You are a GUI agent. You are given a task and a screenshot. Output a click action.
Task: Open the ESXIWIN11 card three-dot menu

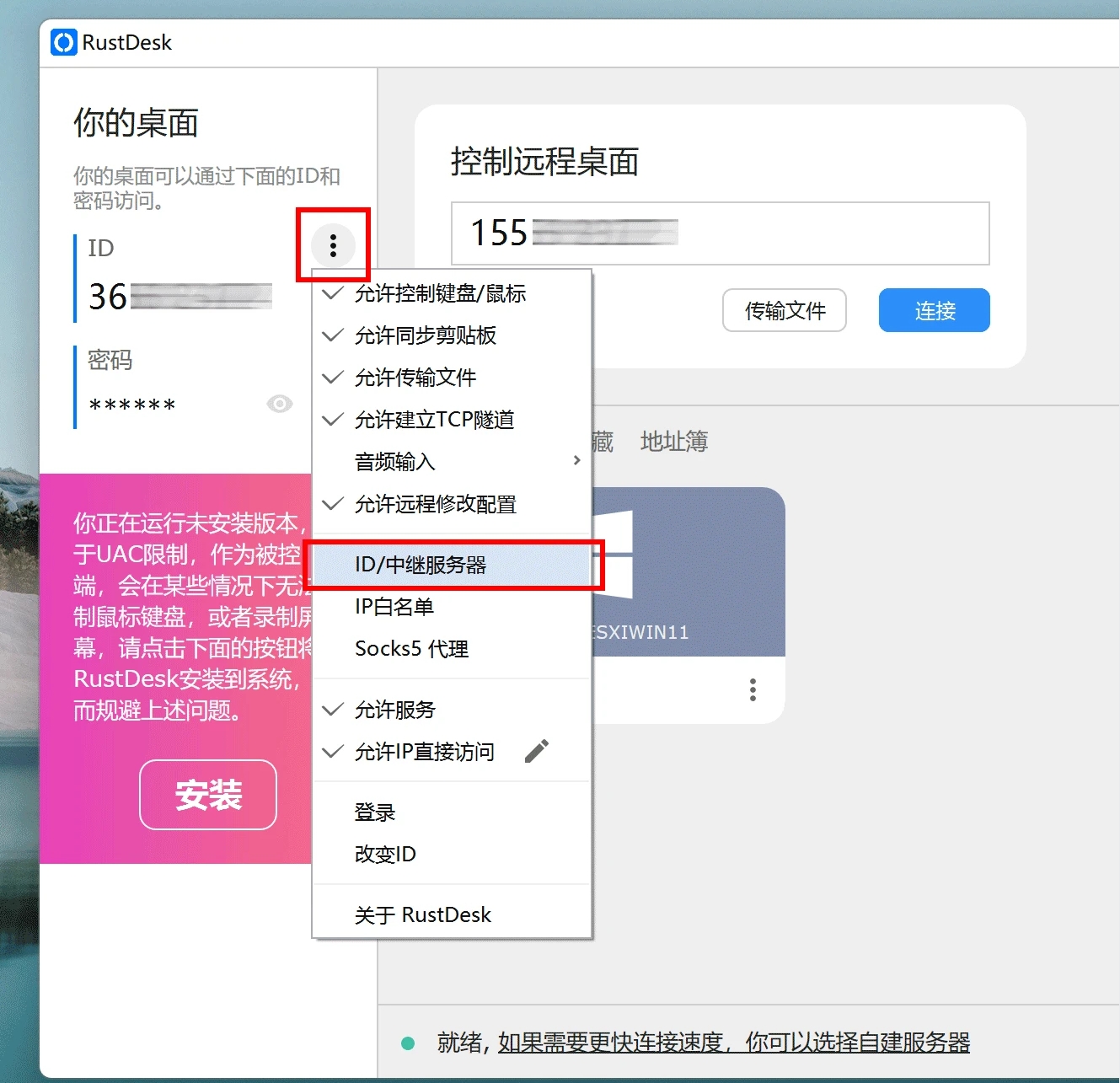click(753, 689)
